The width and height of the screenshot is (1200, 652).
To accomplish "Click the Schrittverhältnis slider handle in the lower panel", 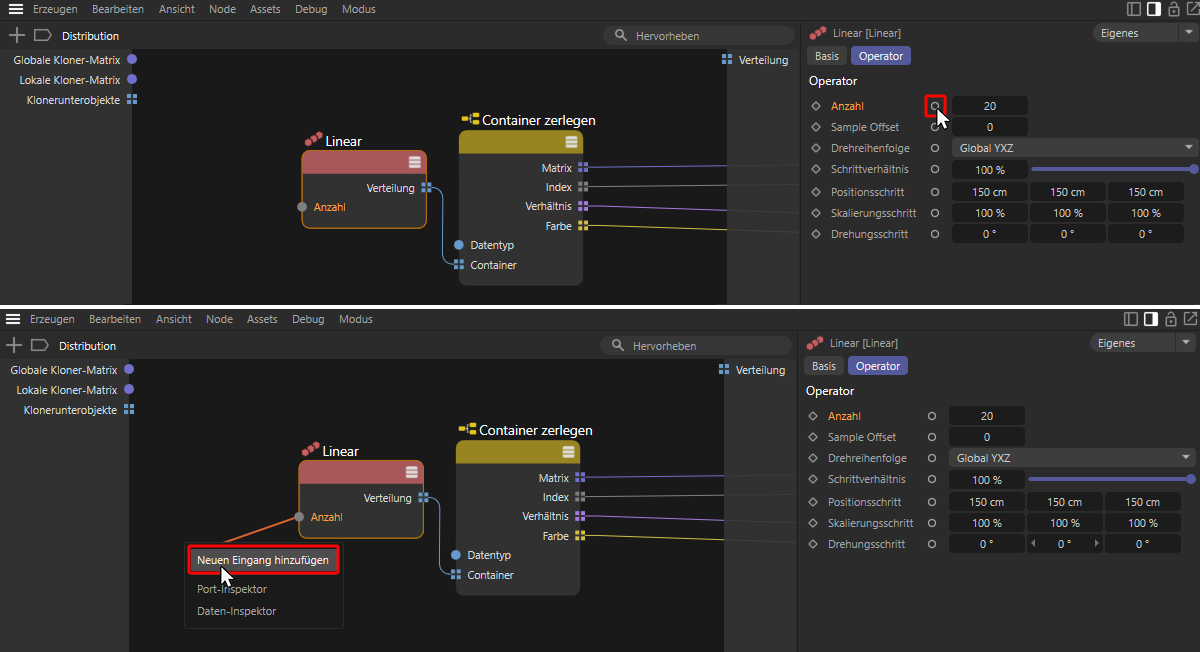I will (x=1193, y=480).
